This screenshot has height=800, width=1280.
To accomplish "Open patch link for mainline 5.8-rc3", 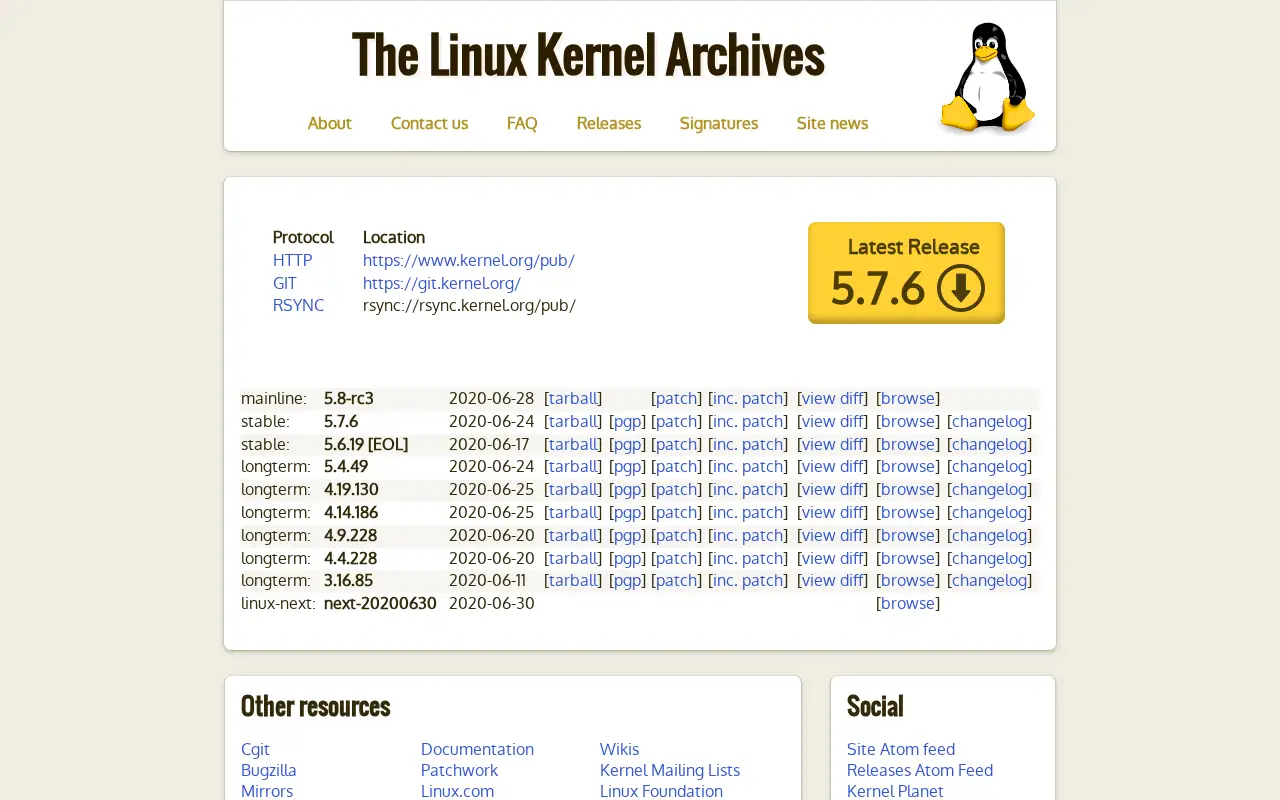I will pos(676,398).
